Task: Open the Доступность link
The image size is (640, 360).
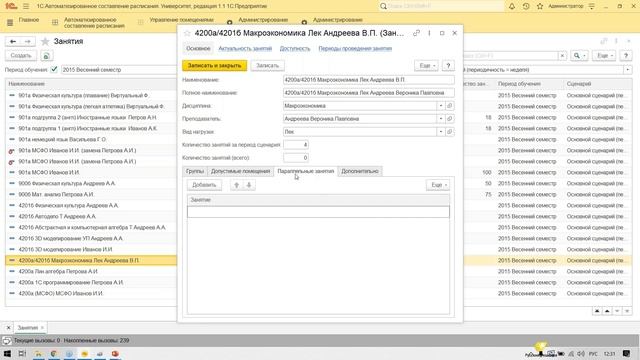Action: 295,48
